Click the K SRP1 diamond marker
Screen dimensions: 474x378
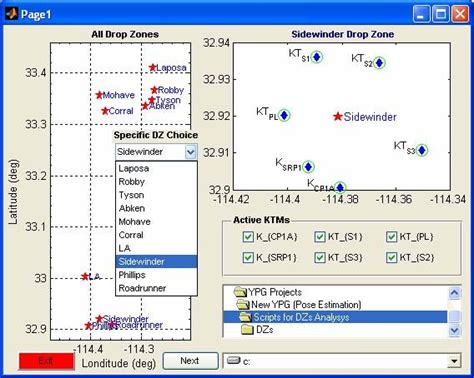(308, 167)
